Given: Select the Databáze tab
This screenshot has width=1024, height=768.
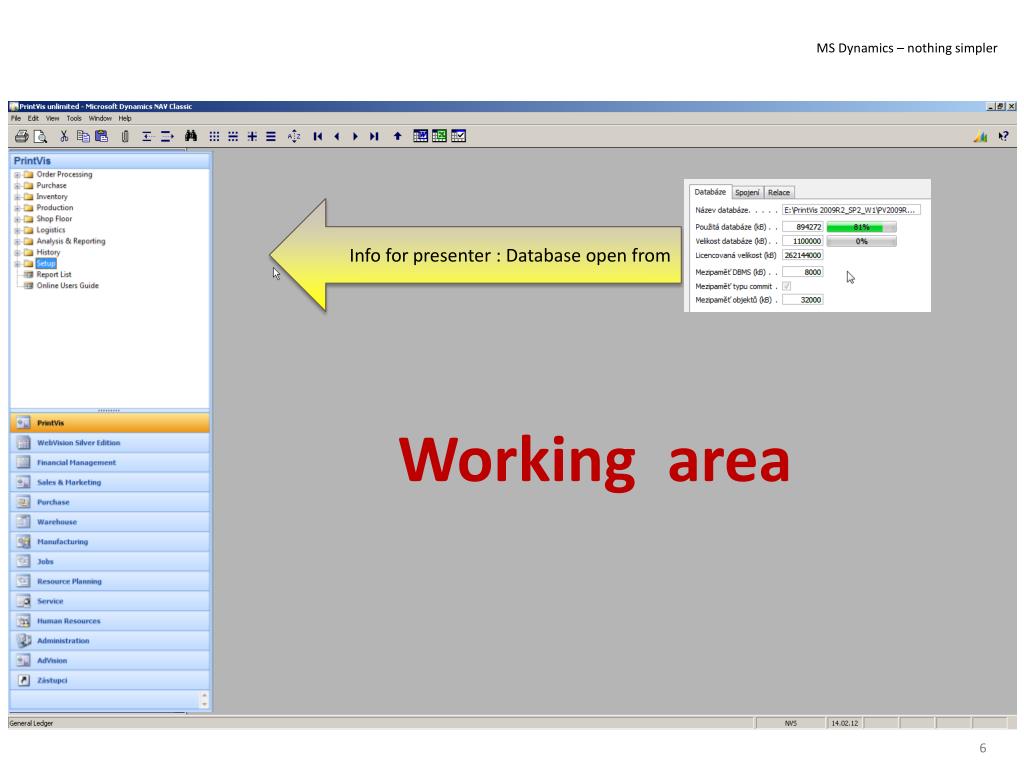Looking at the screenshot, I should point(710,191).
